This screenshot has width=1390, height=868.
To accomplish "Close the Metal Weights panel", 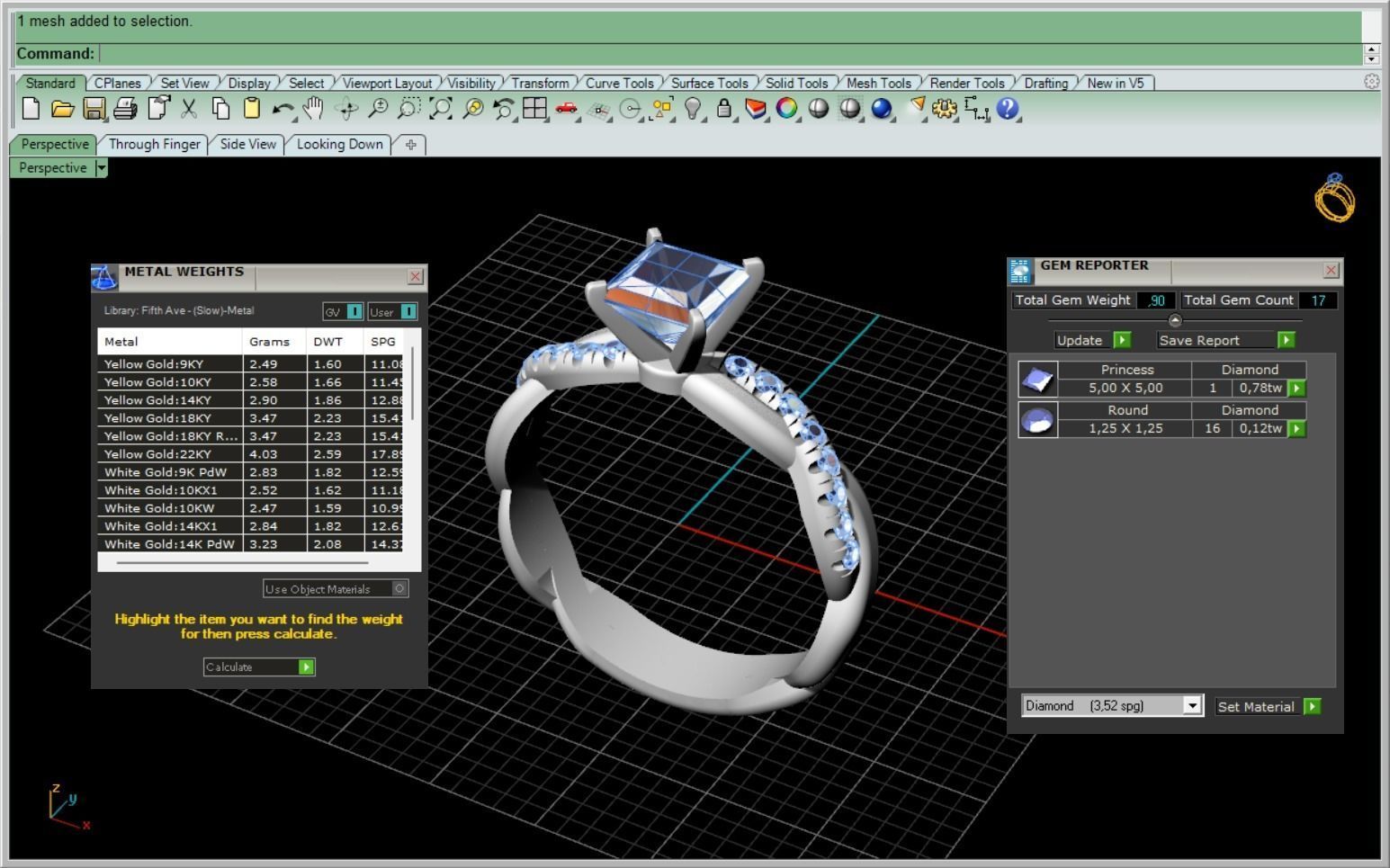I will (416, 276).
